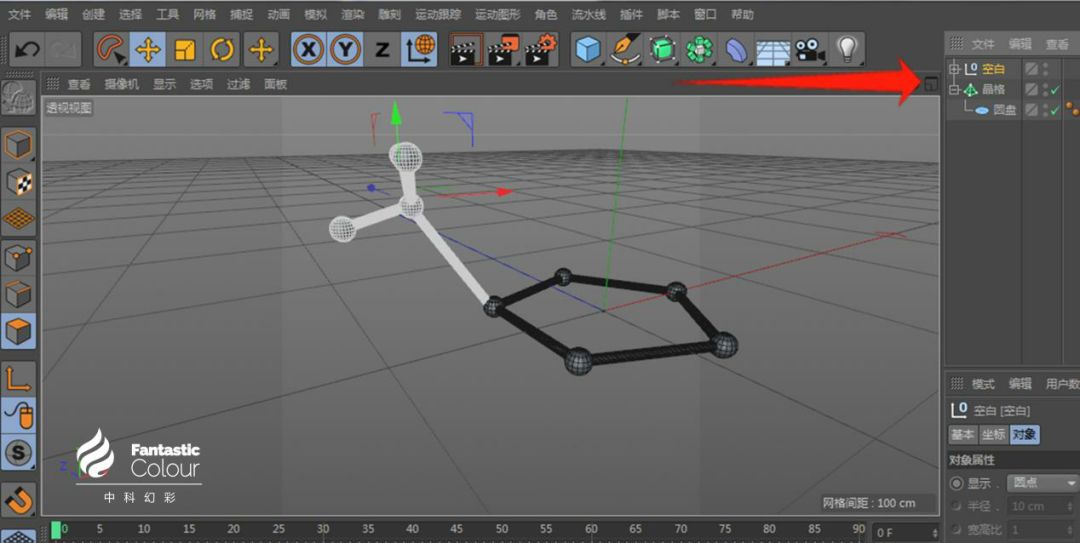Open viewport 摄像机 menu
The height and width of the screenshot is (543, 1080).
(x=121, y=84)
